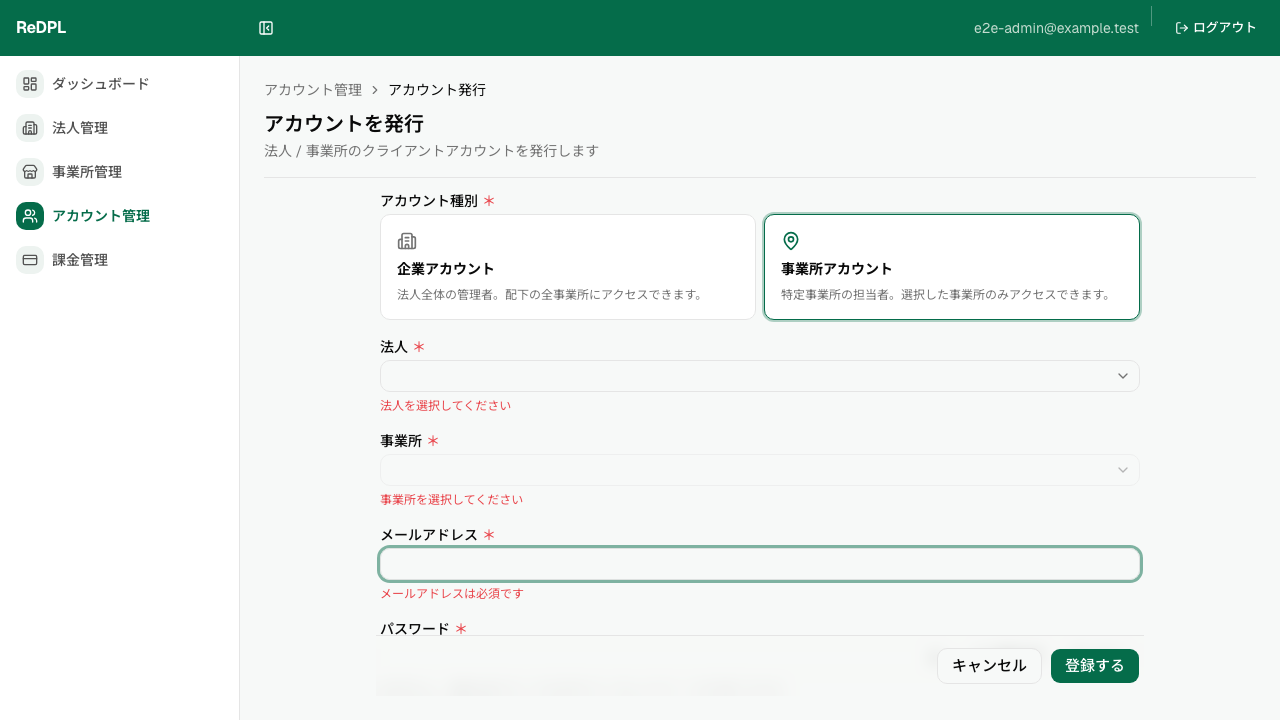Click the ダッシュボード grid icon

(x=30, y=84)
